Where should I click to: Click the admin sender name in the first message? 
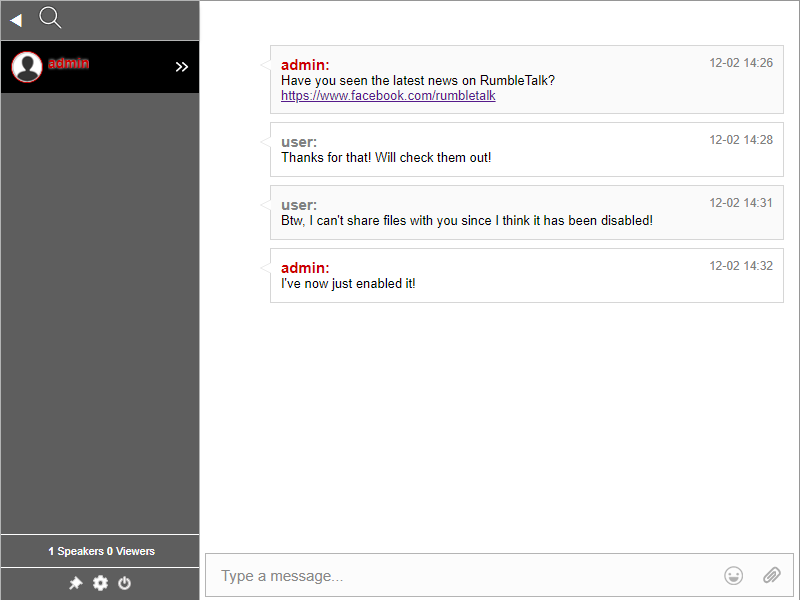(304, 65)
